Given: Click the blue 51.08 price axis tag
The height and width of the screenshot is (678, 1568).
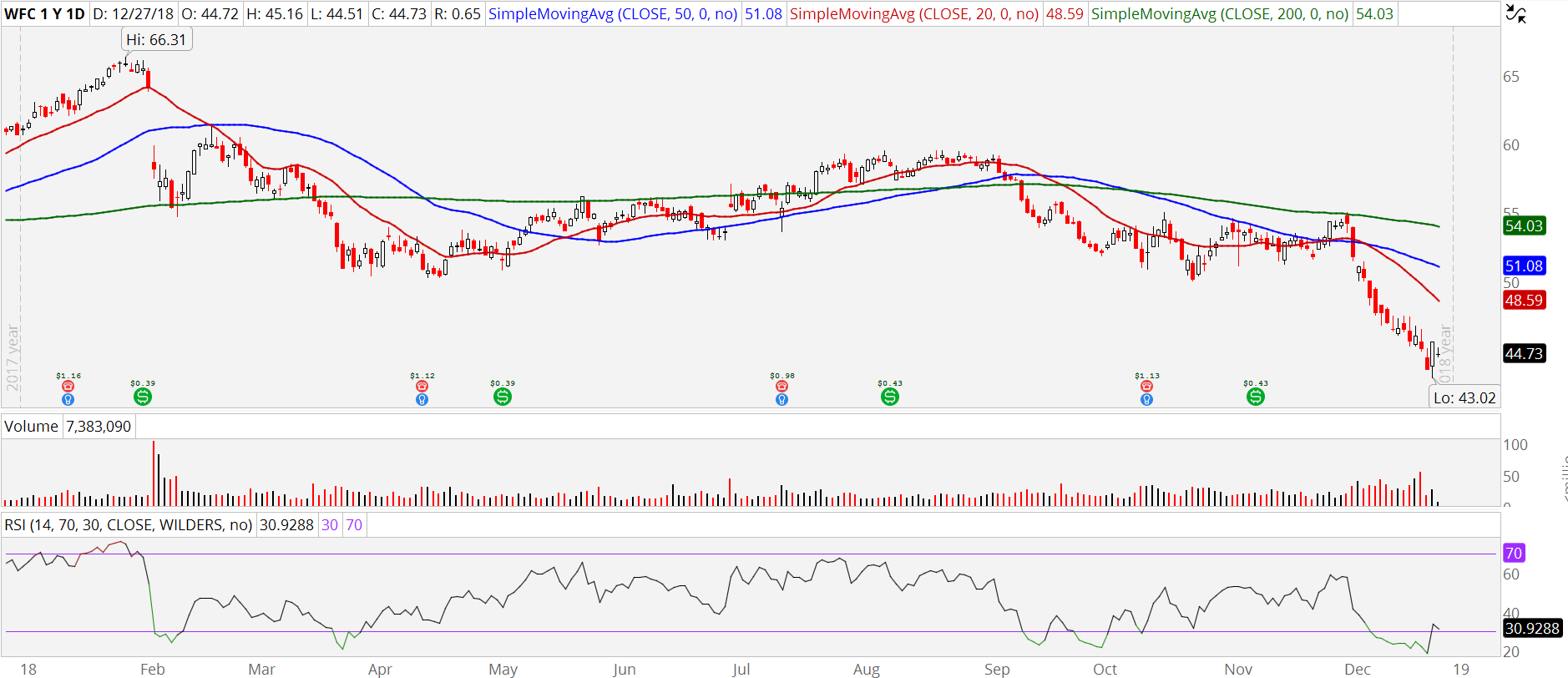Looking at the screenshot, I should [1524, 266].
